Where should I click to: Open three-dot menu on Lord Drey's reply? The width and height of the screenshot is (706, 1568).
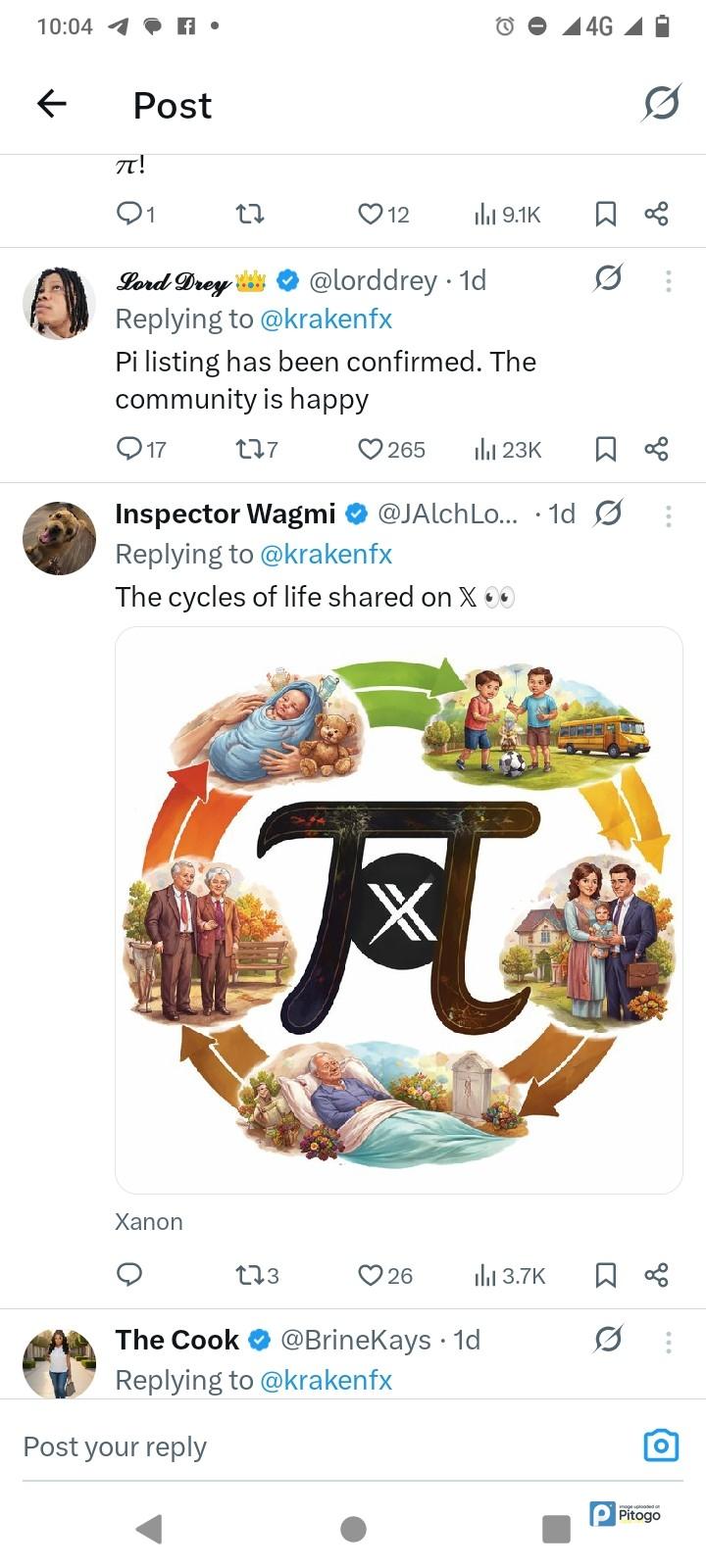coord(668,281)
